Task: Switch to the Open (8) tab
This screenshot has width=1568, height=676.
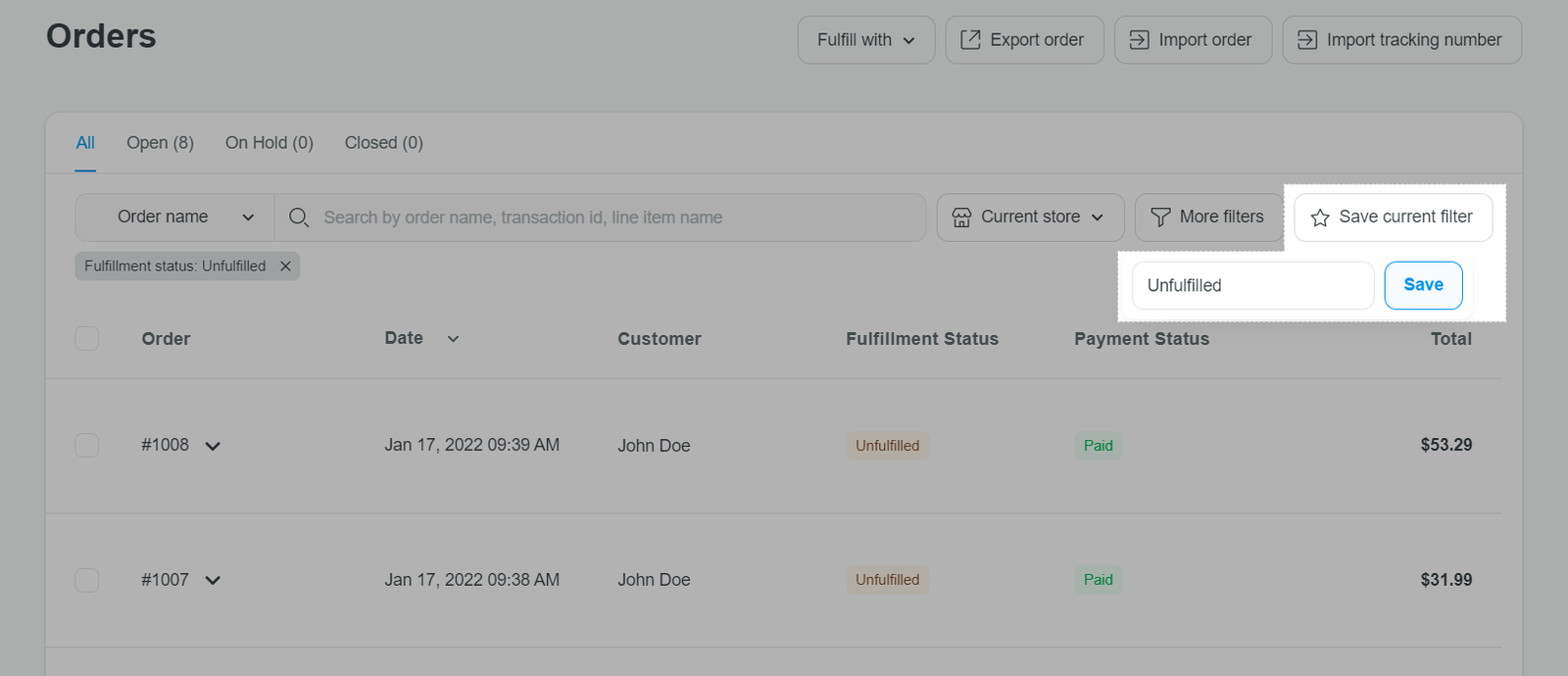Action: tap(160, 143)
